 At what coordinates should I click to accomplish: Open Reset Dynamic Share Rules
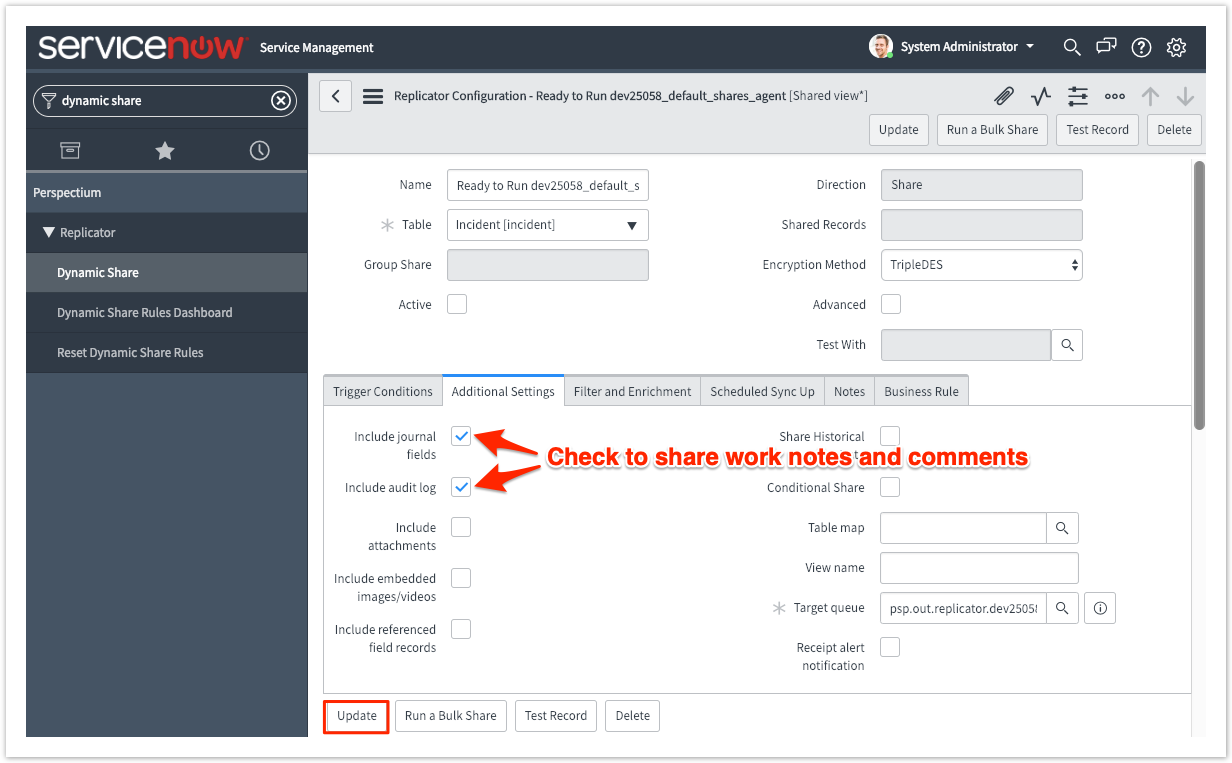[x=166, y=352]
